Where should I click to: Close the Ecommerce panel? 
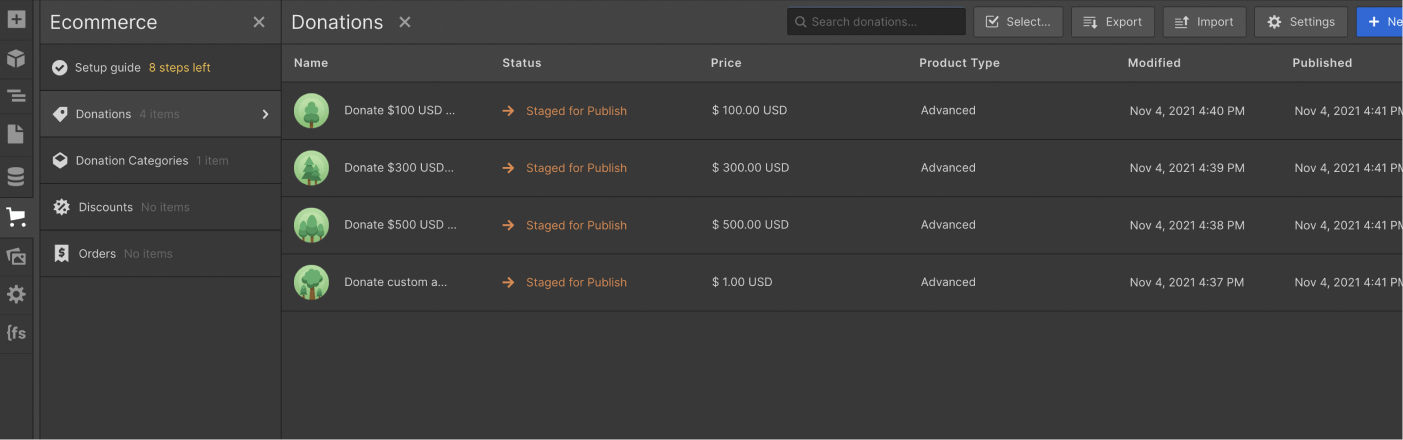[259, 22]
